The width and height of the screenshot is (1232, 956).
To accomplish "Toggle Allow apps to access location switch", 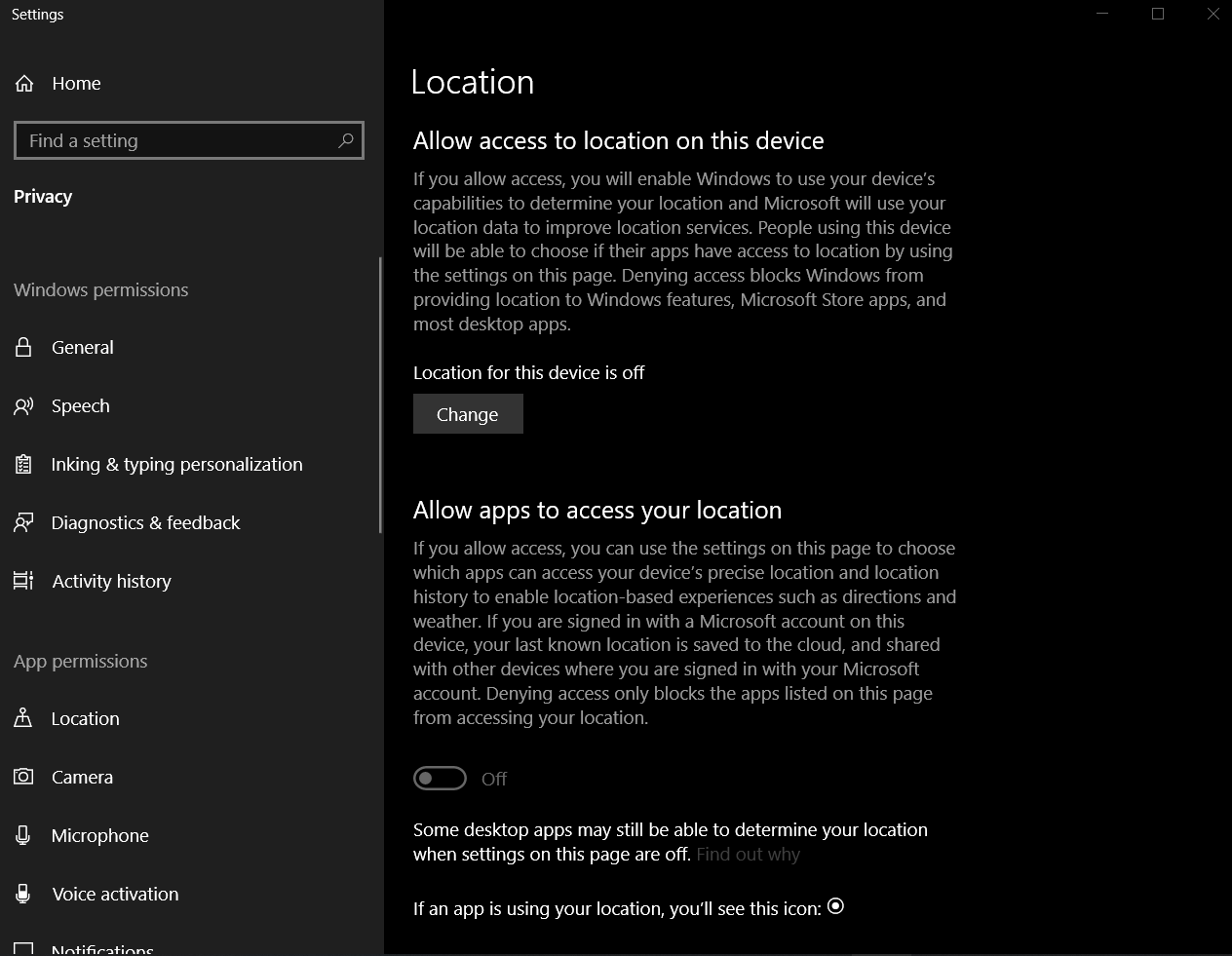I will click(x=440, y=778).
